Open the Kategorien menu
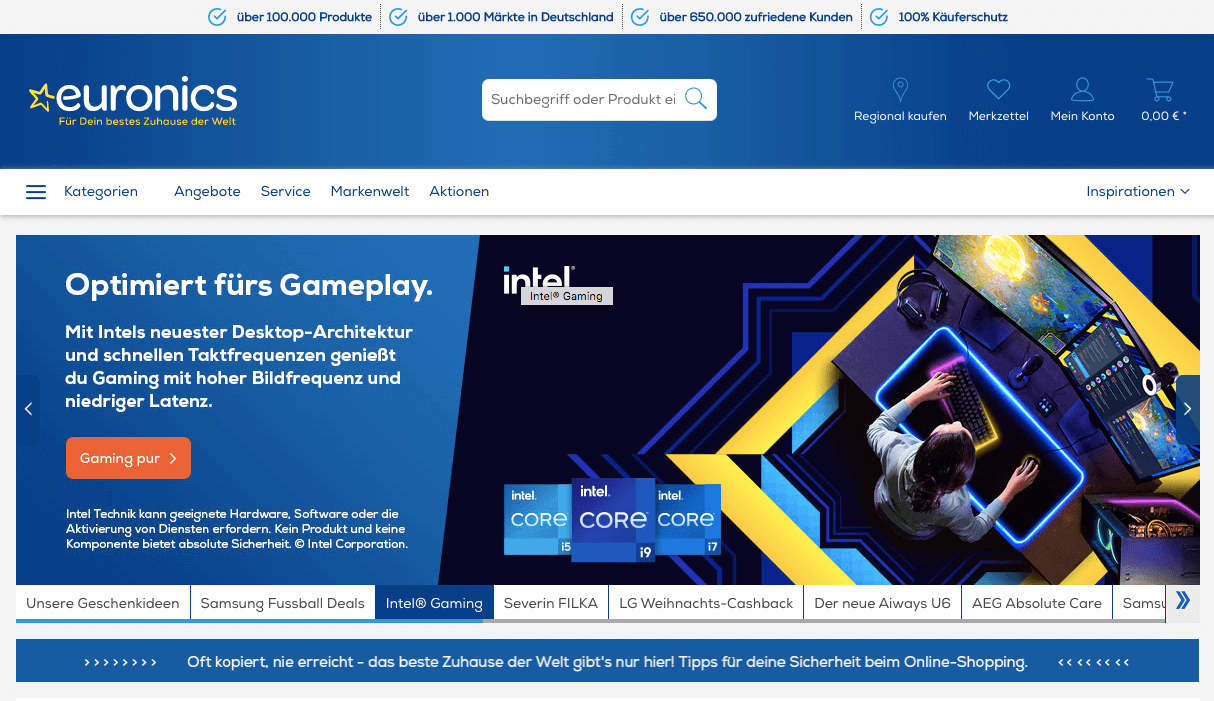The width and height of the screenshot is (1214, 701). (x=101, y=191)
